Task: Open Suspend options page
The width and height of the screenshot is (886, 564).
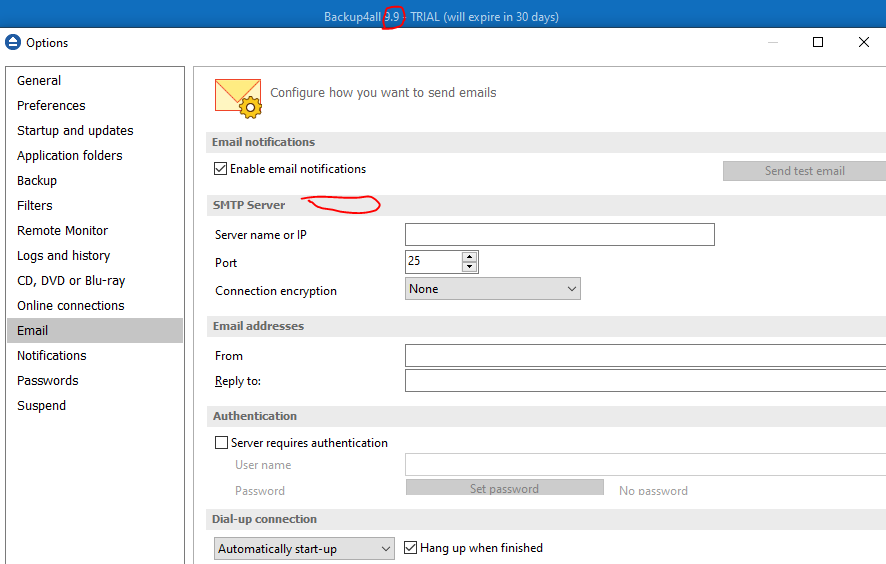Action: 95,405
